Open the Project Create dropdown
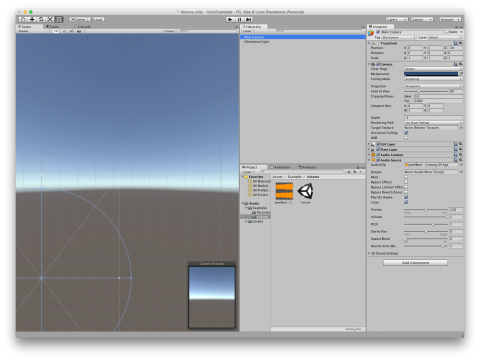 tap(248, 172)
